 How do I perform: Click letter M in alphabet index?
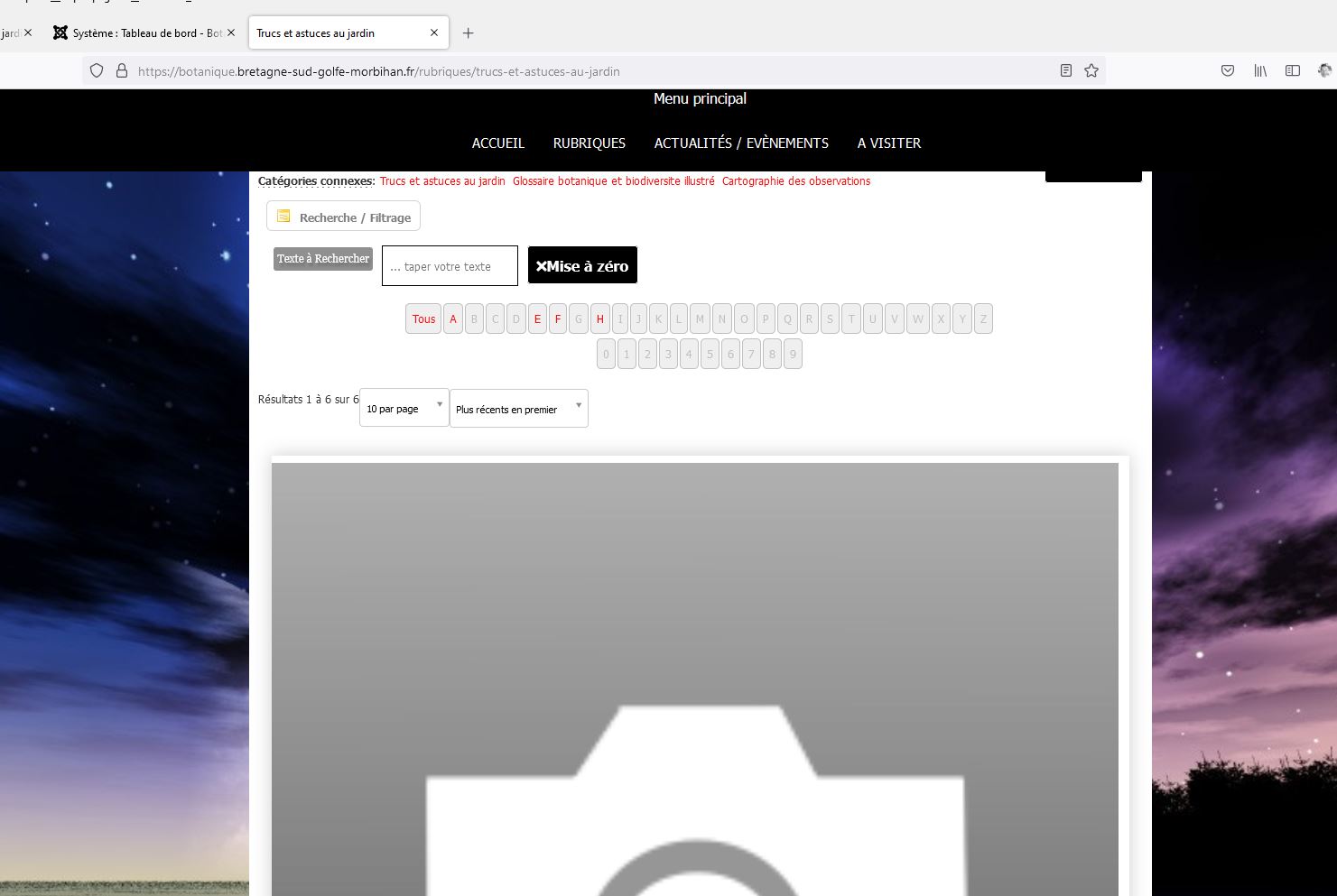pyautogui.click(x=700, y=319)
